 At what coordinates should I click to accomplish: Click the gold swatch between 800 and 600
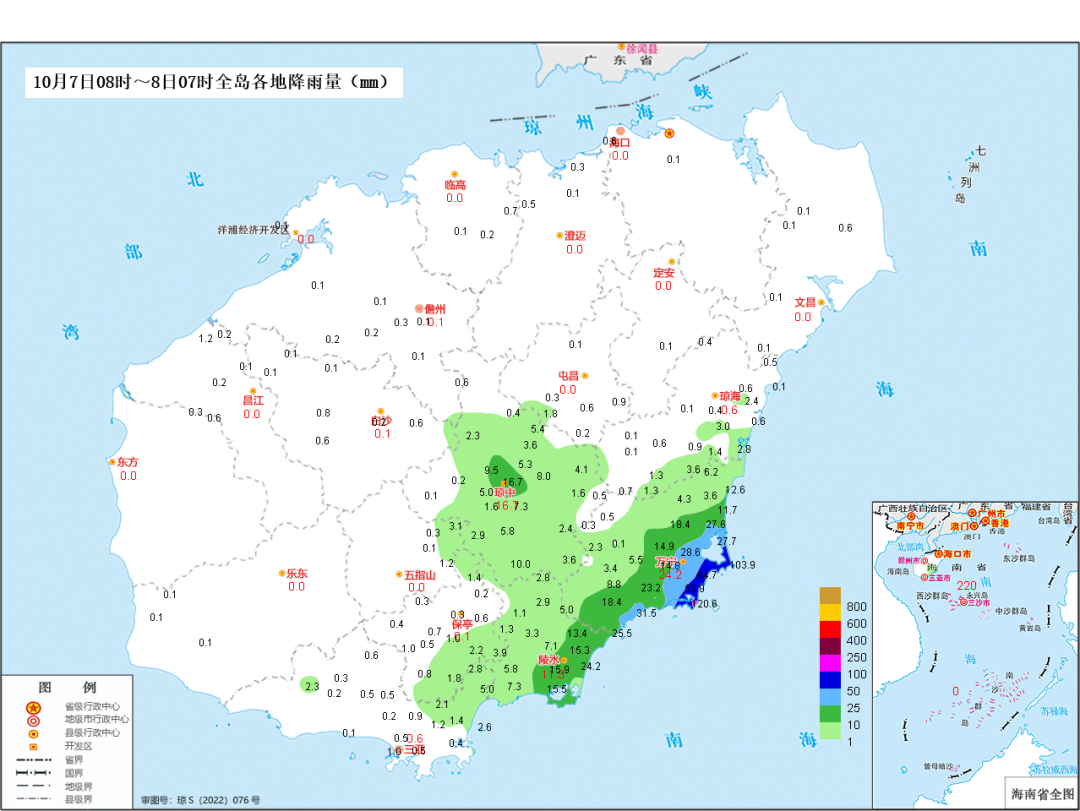tap(830, 613)
